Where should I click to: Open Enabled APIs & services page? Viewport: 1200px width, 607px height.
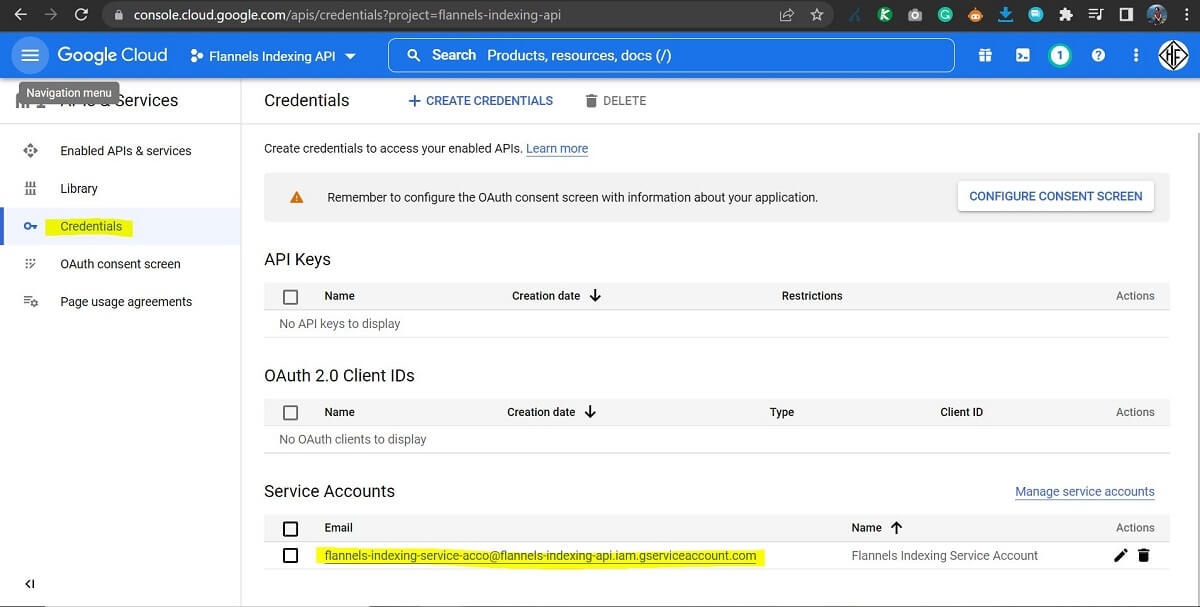pyautogui.click(x=125, y=151)
